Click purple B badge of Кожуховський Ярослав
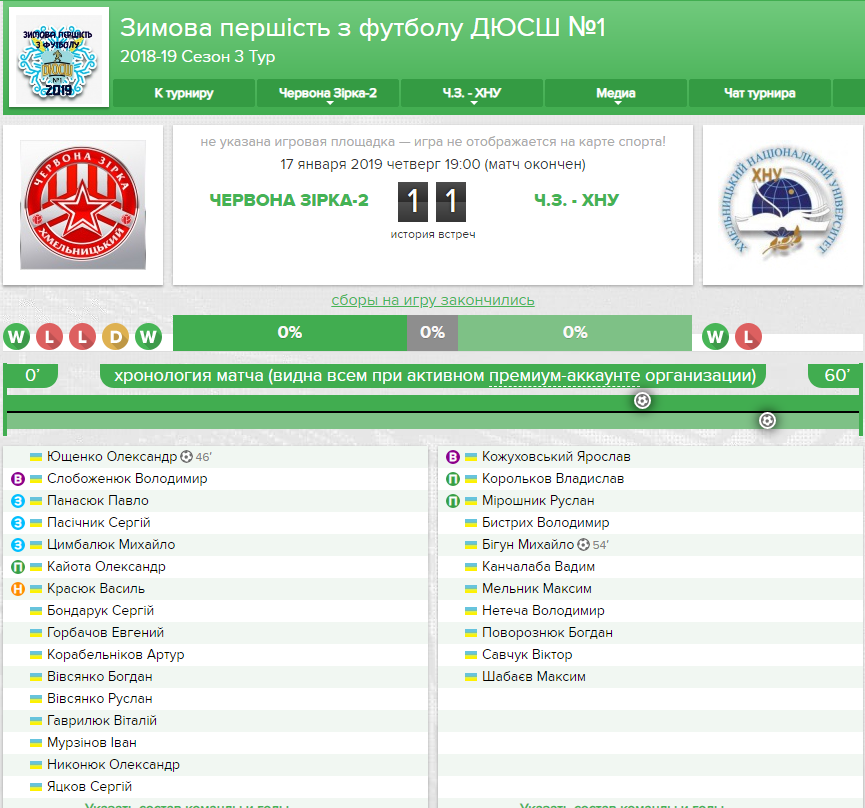This screenshot has height=808, width=865. (x=453, y=457)
